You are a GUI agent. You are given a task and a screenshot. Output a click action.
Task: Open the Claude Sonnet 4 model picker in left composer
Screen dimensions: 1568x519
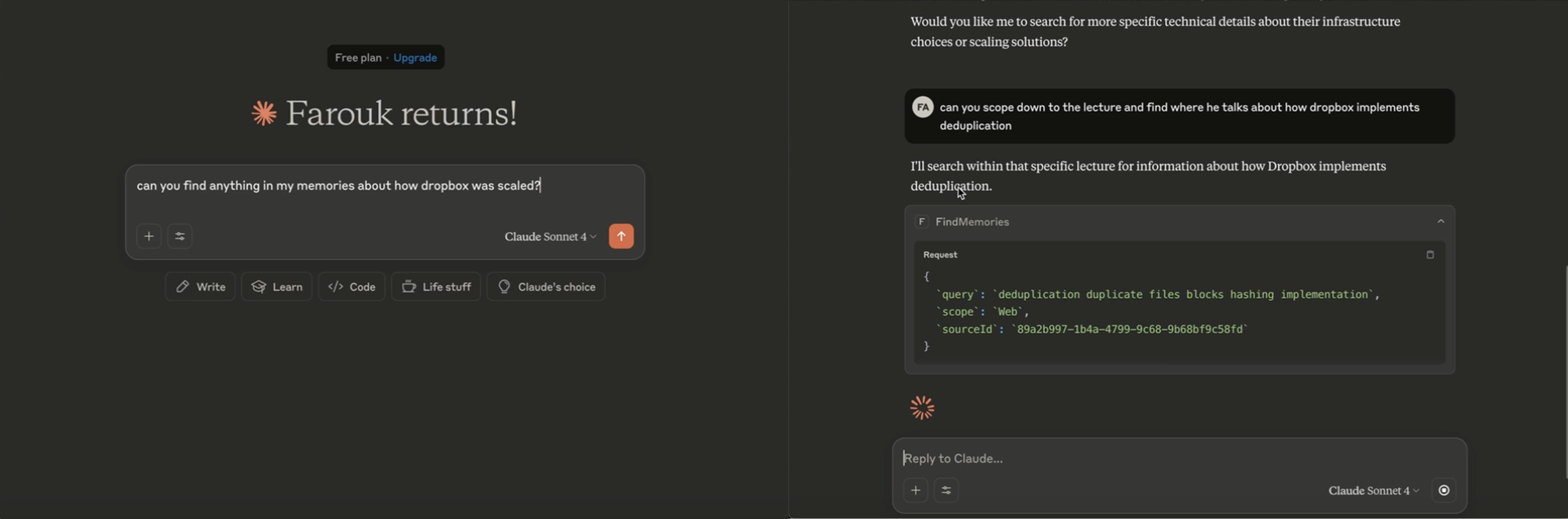pos(550,237)
